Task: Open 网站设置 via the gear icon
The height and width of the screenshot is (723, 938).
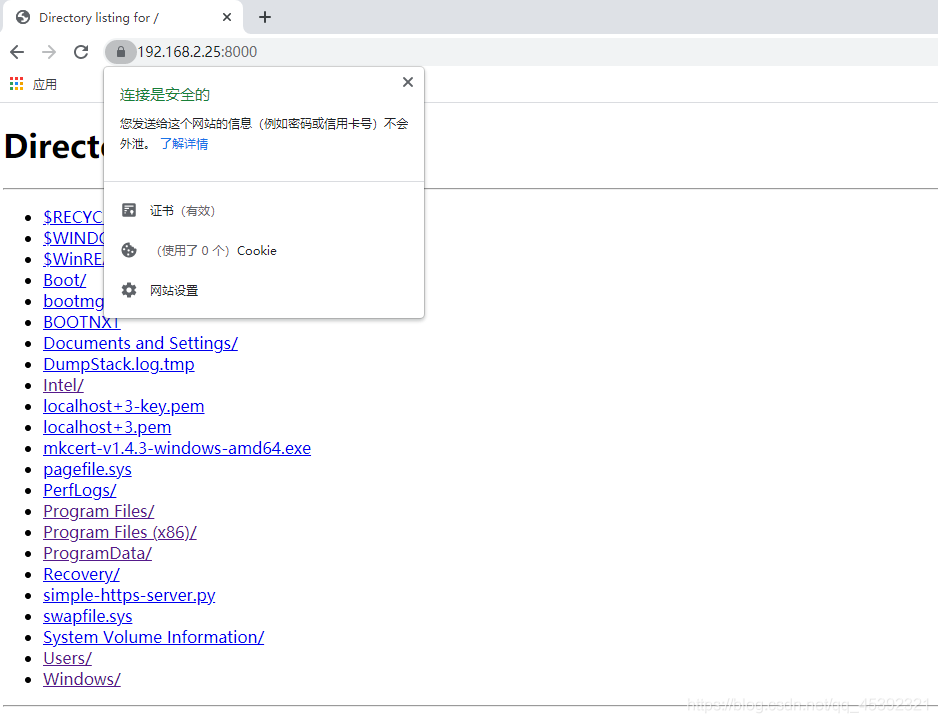Action: coord(129,291)
